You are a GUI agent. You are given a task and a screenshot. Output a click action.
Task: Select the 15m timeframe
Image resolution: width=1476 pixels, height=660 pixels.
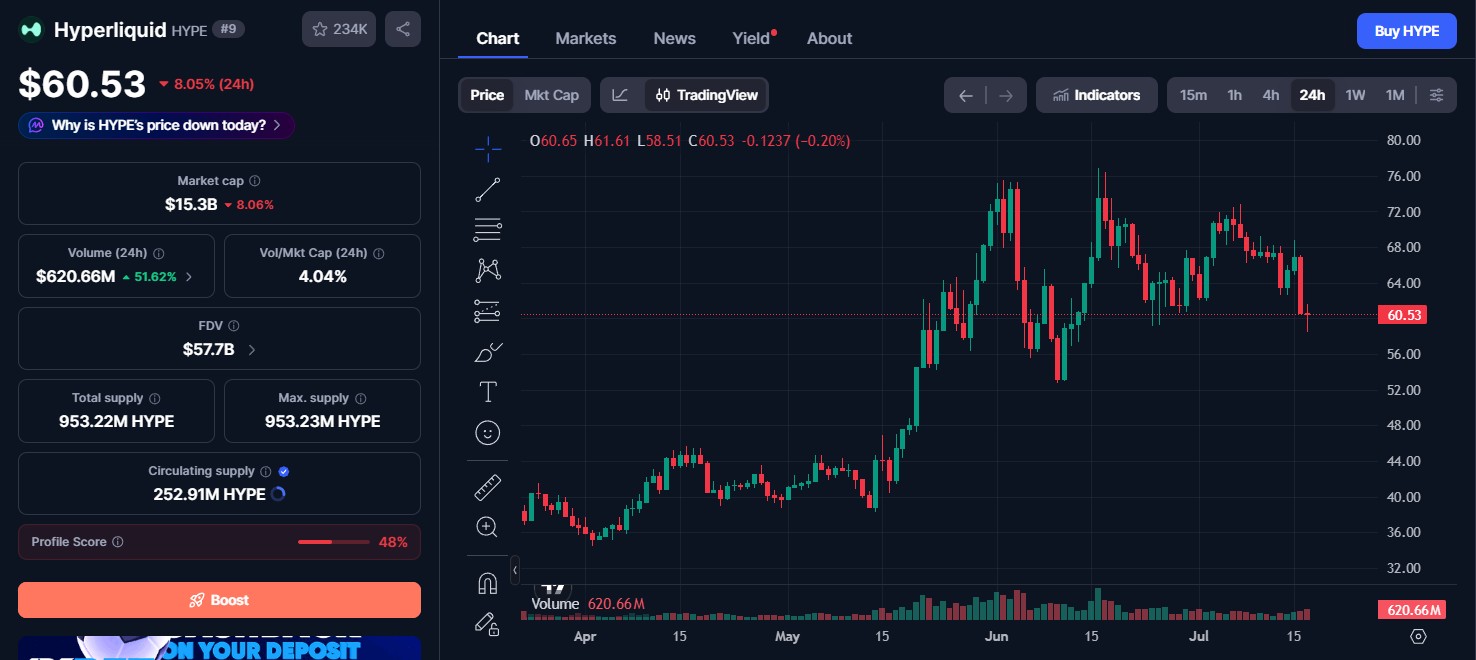pos(1193,95)
